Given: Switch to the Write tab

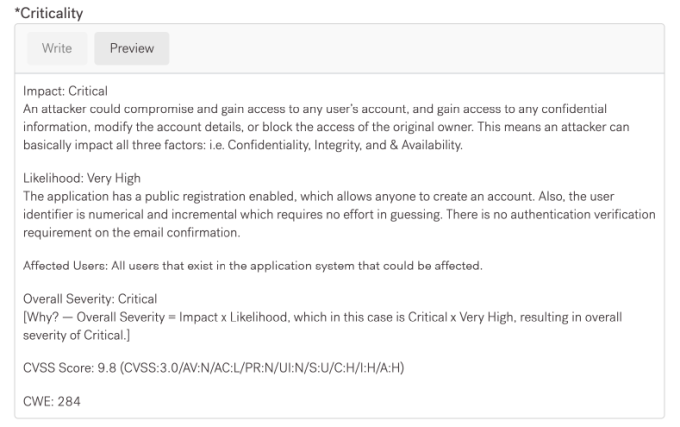Looking at the screenshot, I should coord(57,48).
